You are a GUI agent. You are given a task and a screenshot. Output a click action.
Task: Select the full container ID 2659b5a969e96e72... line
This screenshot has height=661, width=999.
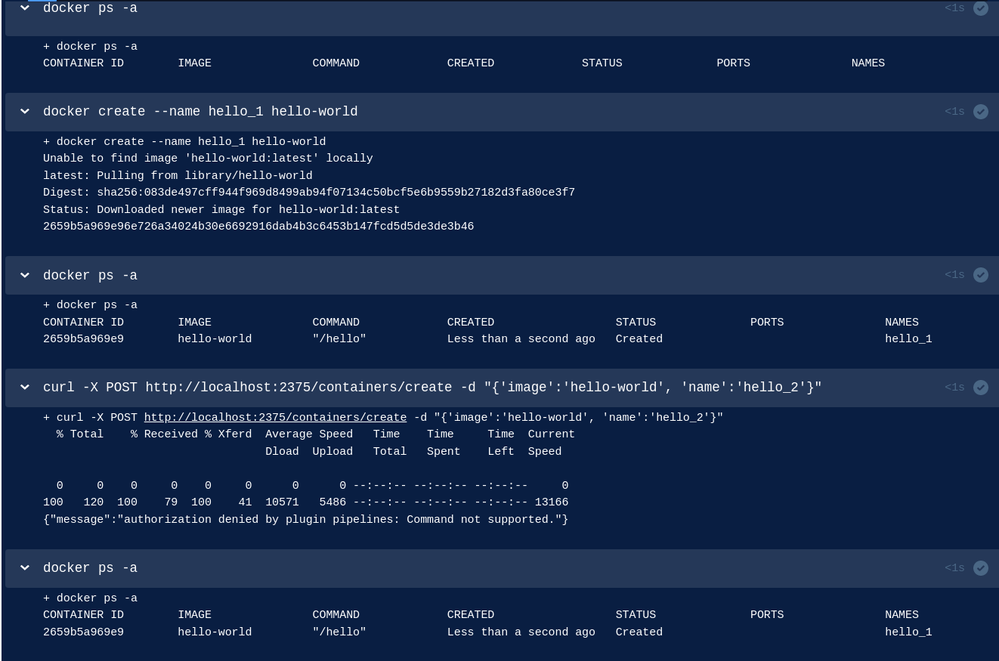coord(258,226)
